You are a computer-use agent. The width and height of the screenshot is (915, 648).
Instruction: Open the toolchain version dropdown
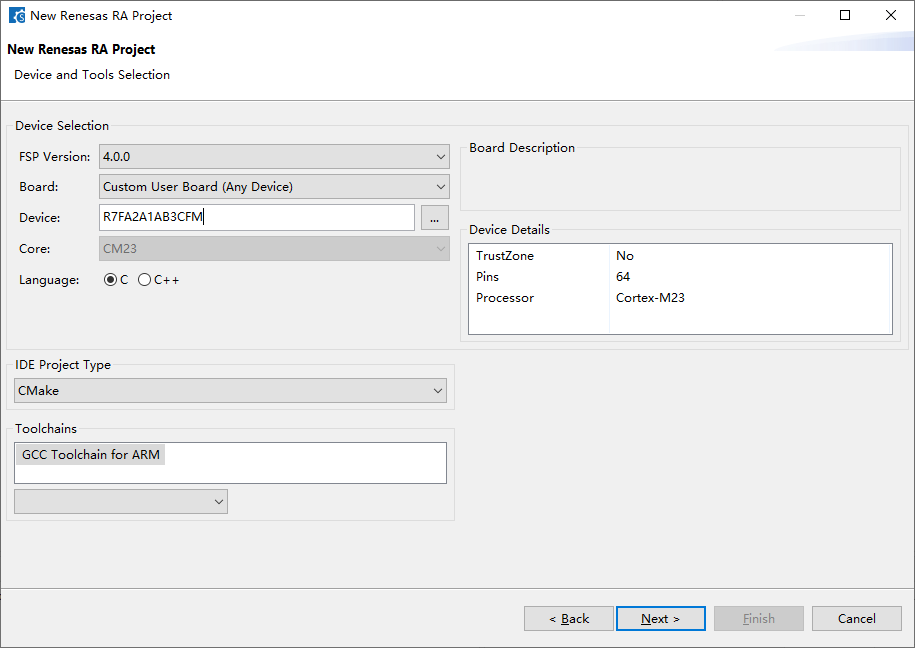pyautogui.click(x=121, y=501)
